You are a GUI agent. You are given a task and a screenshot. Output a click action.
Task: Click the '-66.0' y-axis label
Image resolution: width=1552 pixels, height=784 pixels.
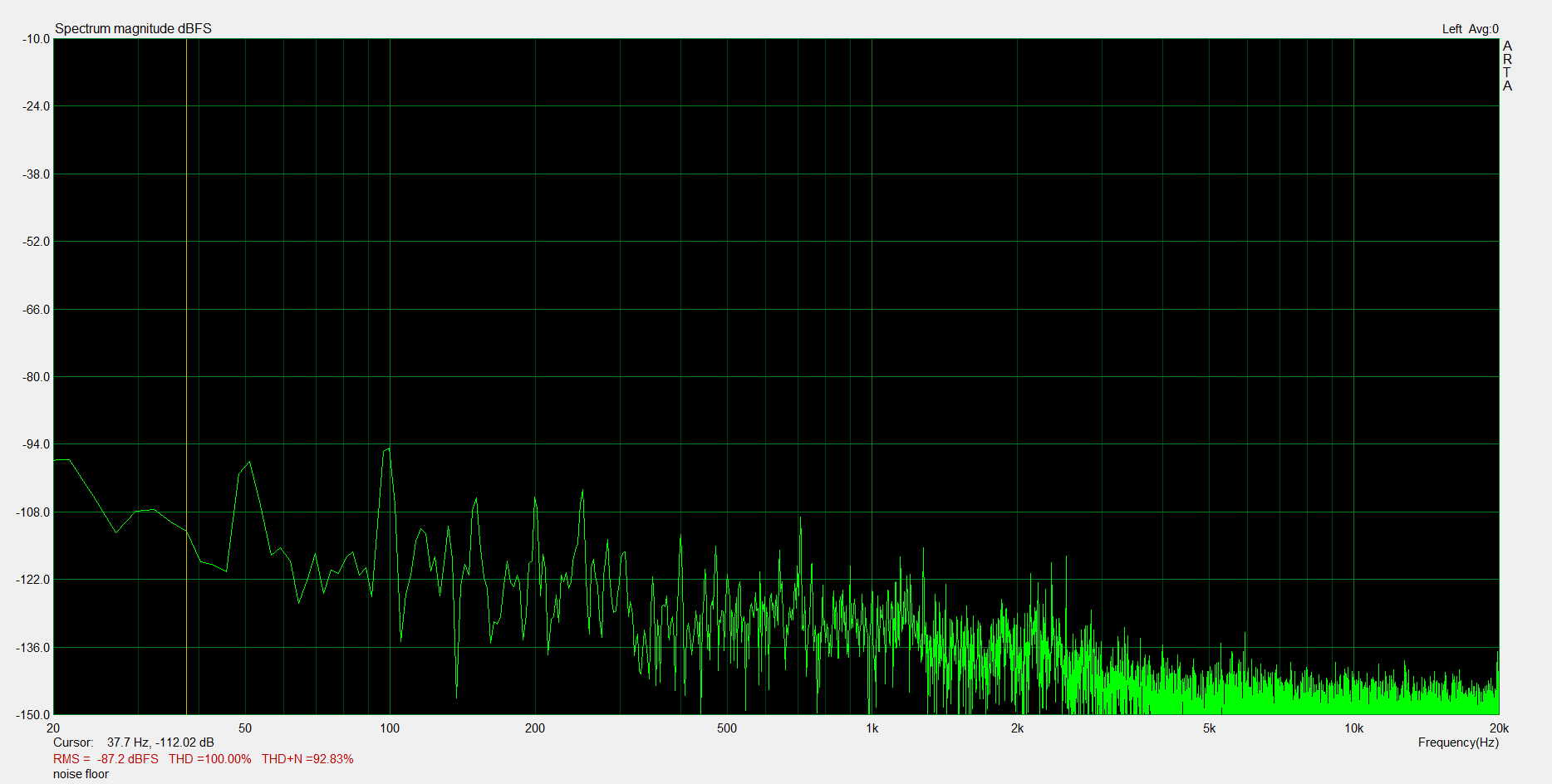click(36, 310)
